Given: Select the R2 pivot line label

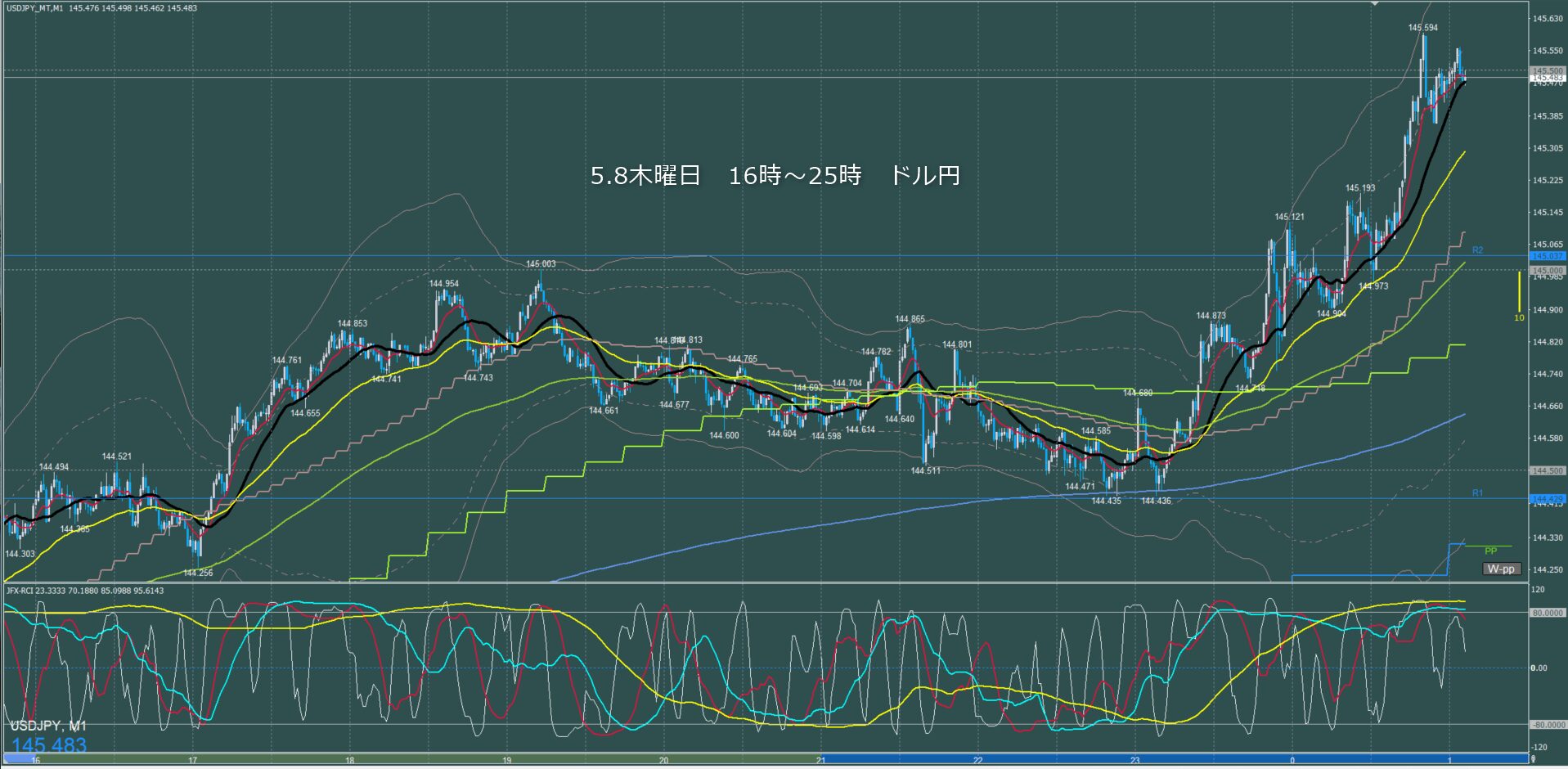Looking at the screenshot, I should [1477, 250].
